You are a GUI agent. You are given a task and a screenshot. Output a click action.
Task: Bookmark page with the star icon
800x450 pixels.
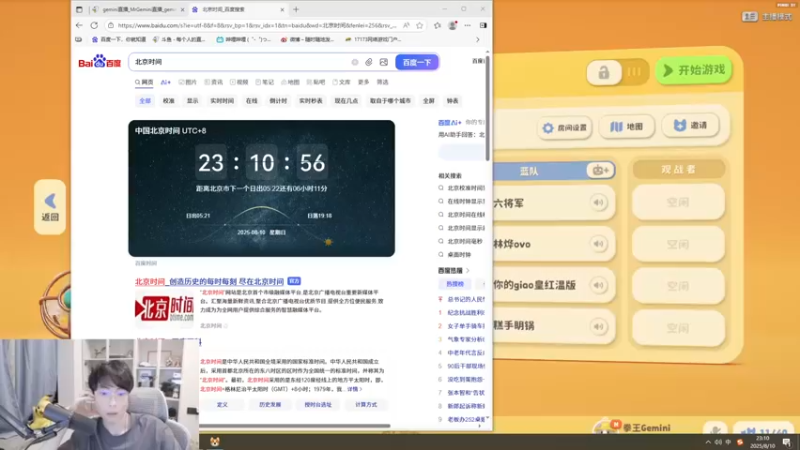pos(419,25)
